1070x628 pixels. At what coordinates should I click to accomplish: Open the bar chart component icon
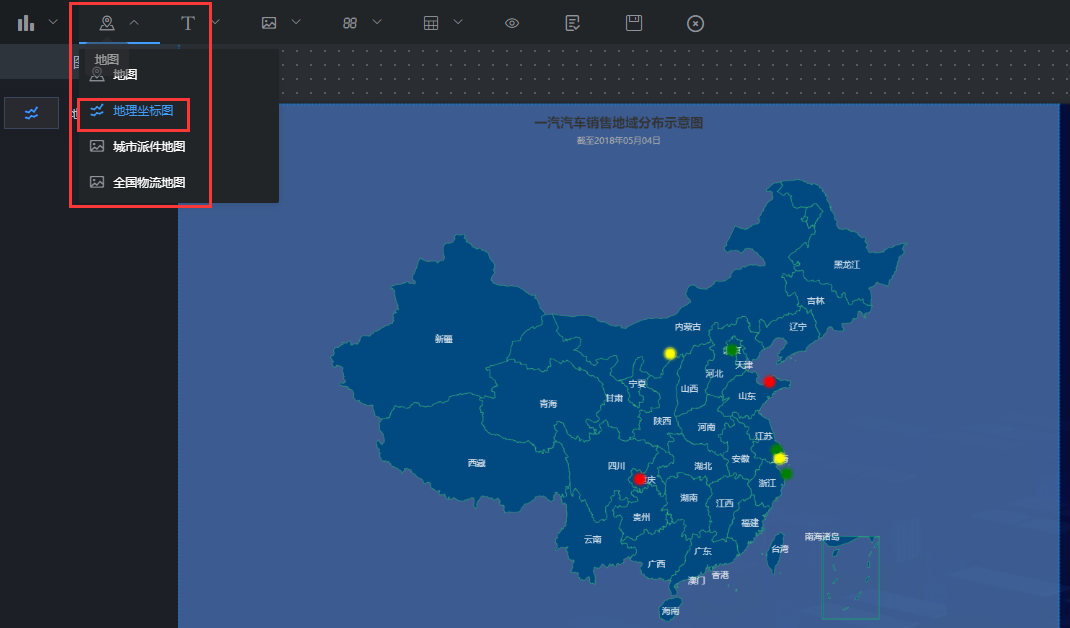[26, 23]
